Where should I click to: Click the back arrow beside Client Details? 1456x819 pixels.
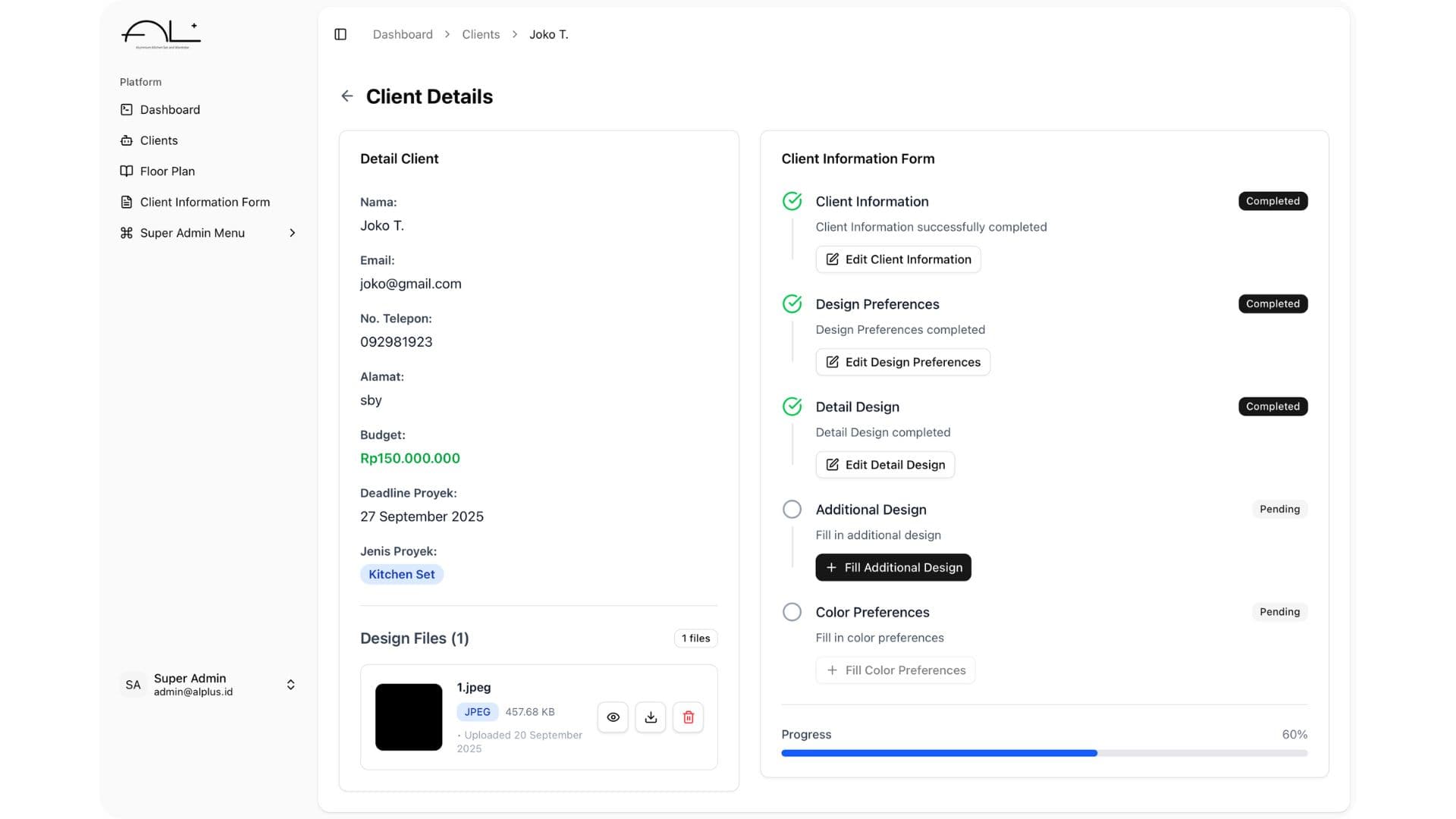pyautogui.click(x=347, y=96)
